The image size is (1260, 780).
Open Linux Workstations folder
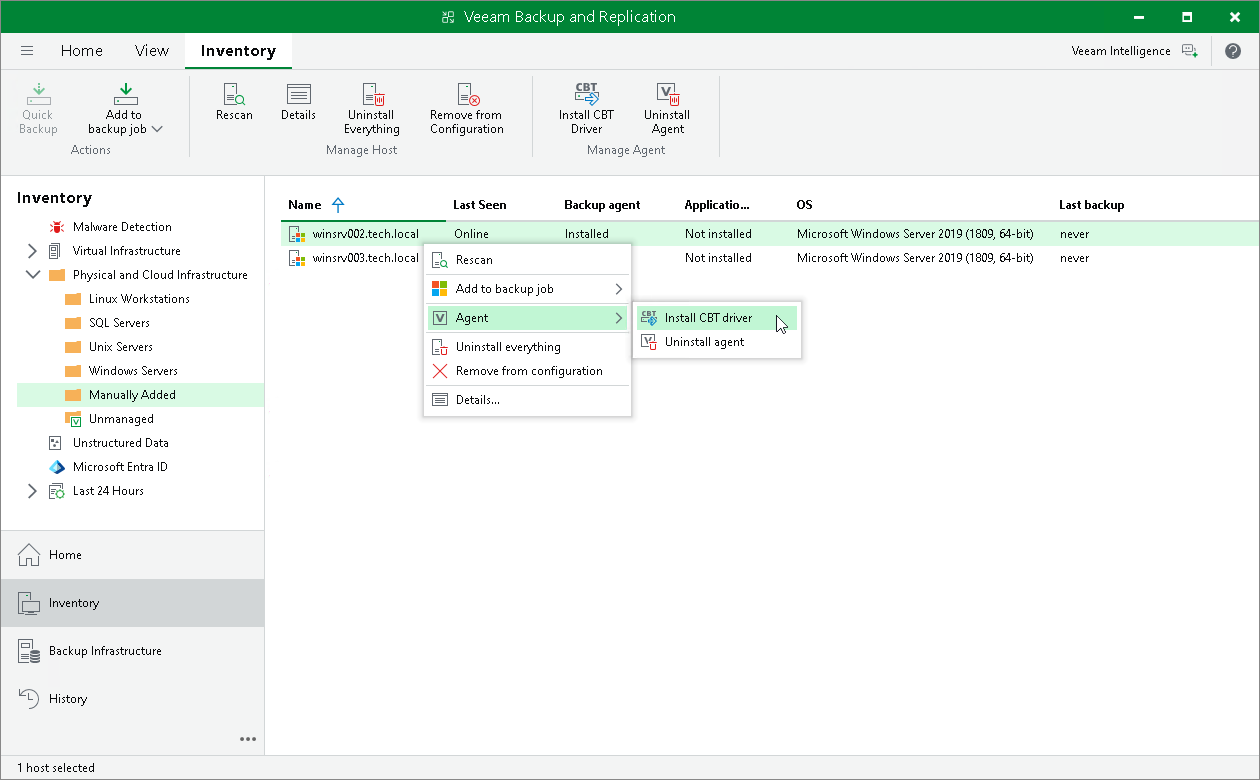tap(139, 299)
